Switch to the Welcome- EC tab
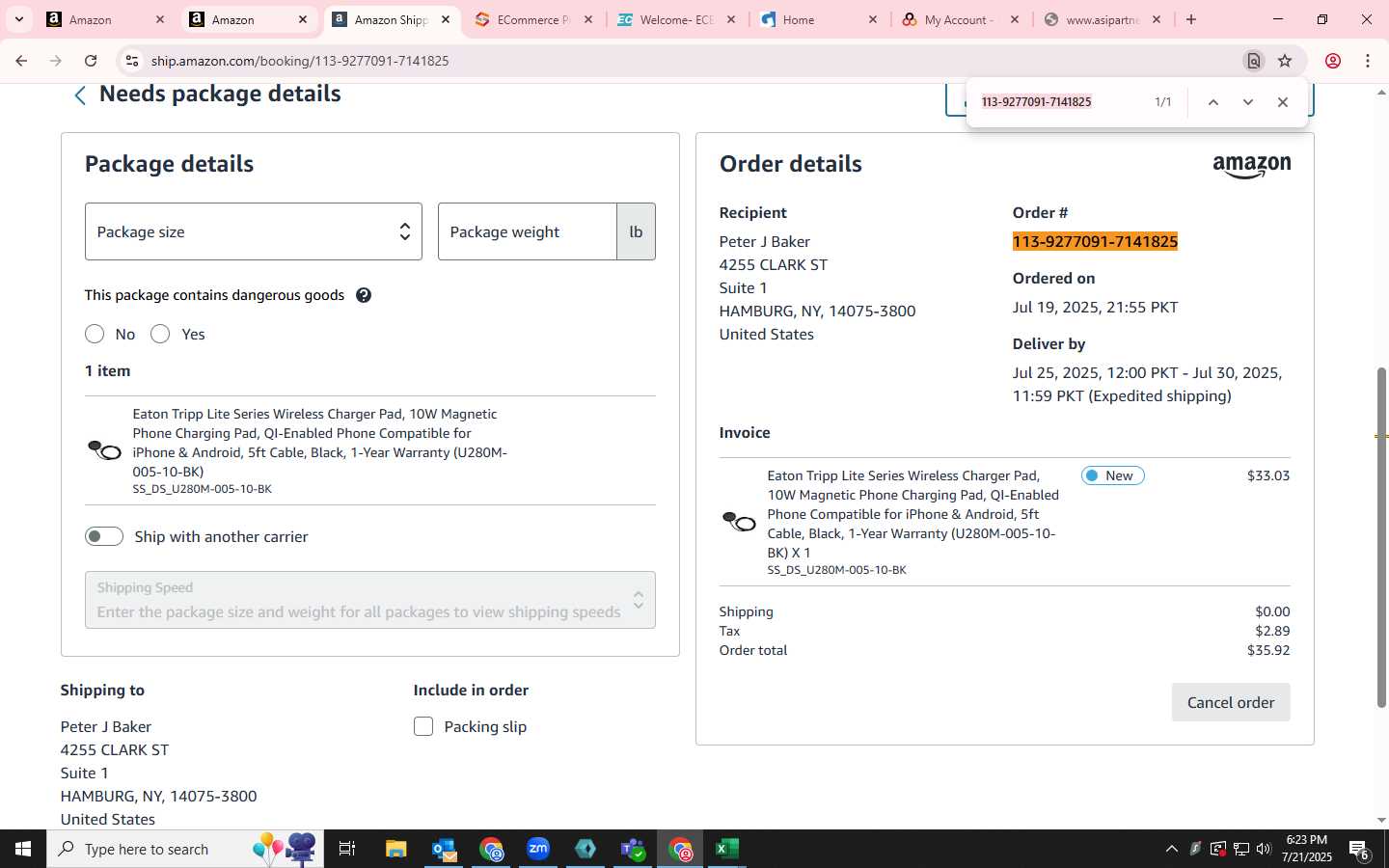Viewport: 1389px width, 868px height. click(676, 19)
